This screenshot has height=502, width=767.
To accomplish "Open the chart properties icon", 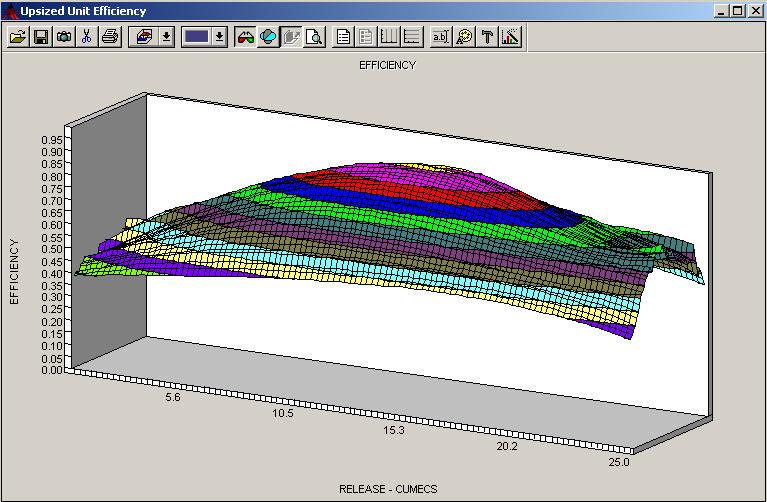I will coord(510,37).
